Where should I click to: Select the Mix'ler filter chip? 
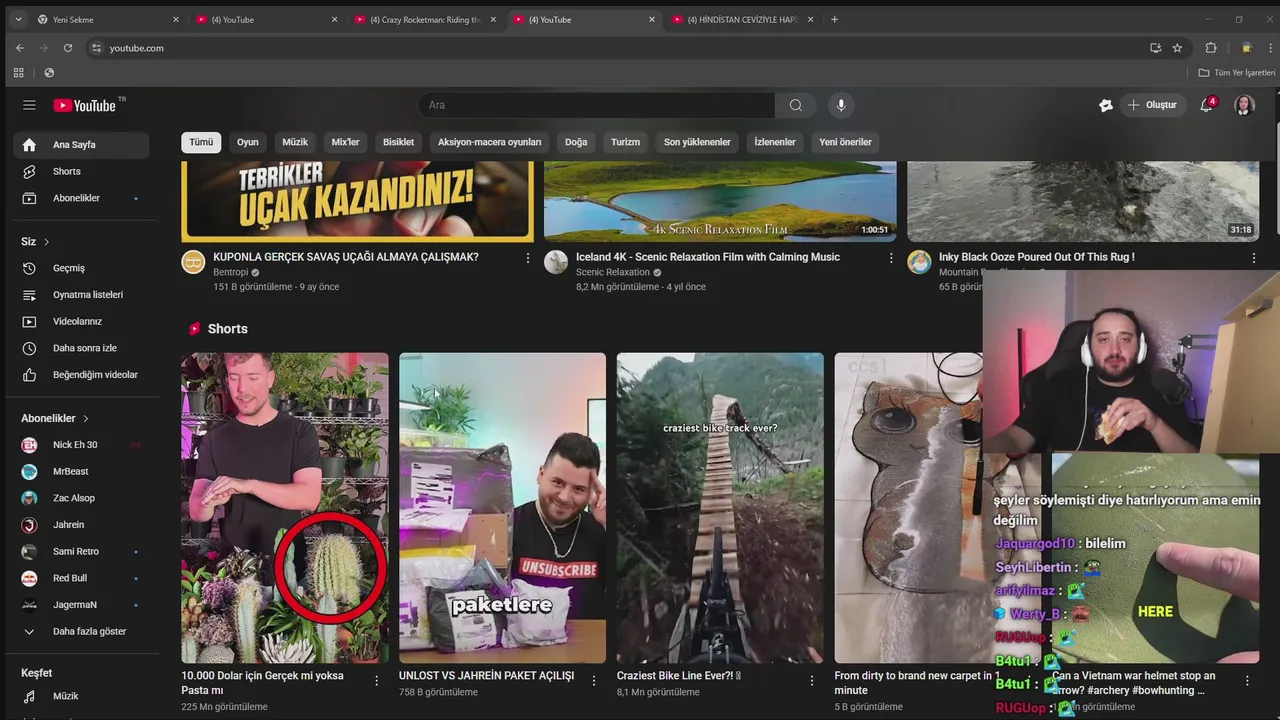coord(345,142)
